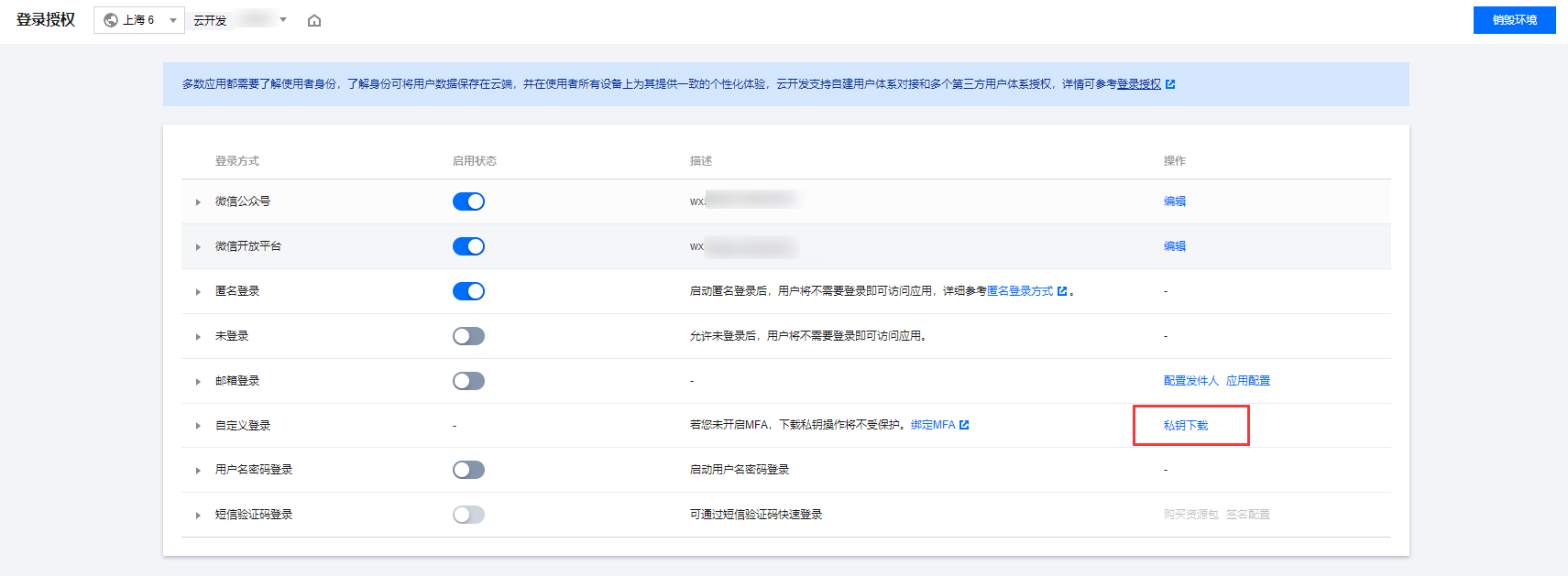Click external icon next to 匿名登录方式
1568x576 pixels.
coord(1062,291)
